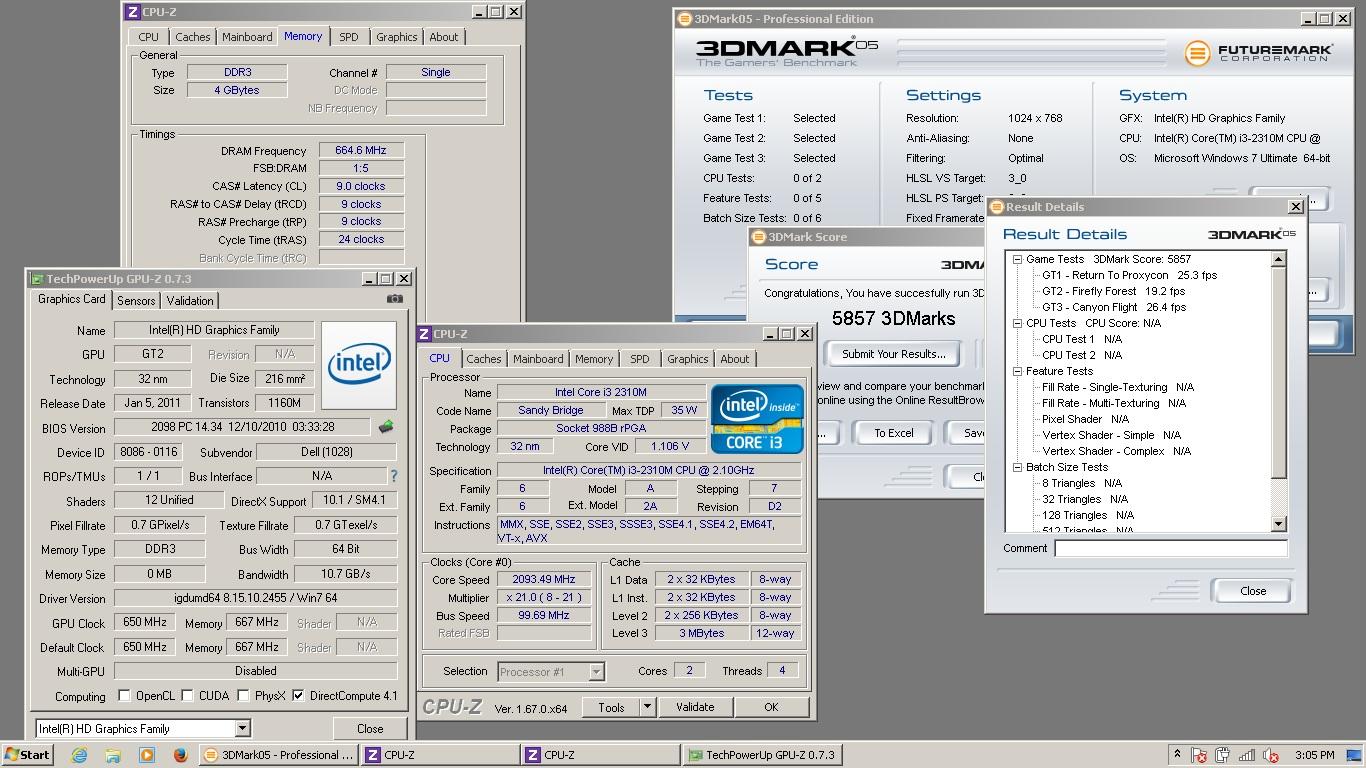
Task: Open the About tab in the Memory CPU-Z window
Action: point(444,37)
